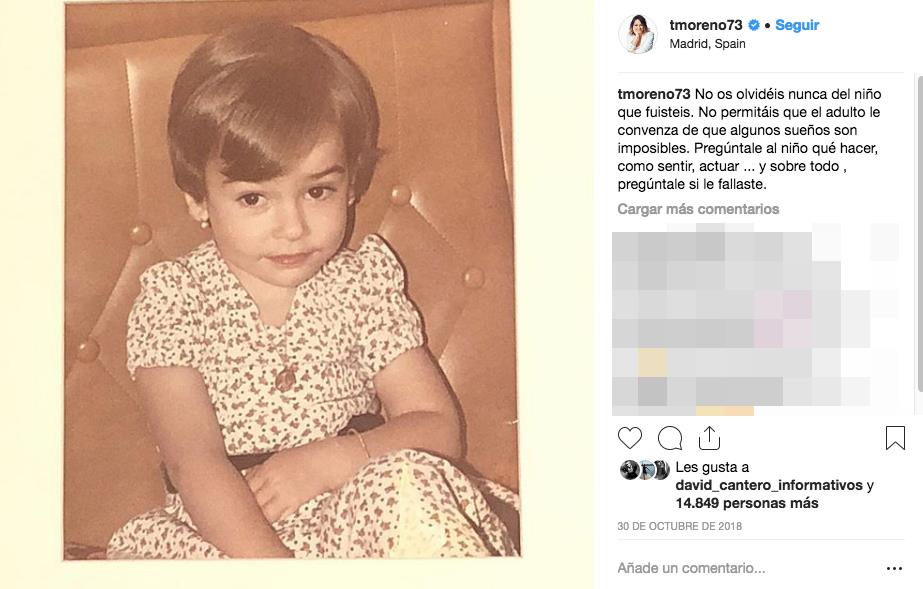
Task: View the liker avatars beside Les gusta a
Action: click(x=645, y=470)
